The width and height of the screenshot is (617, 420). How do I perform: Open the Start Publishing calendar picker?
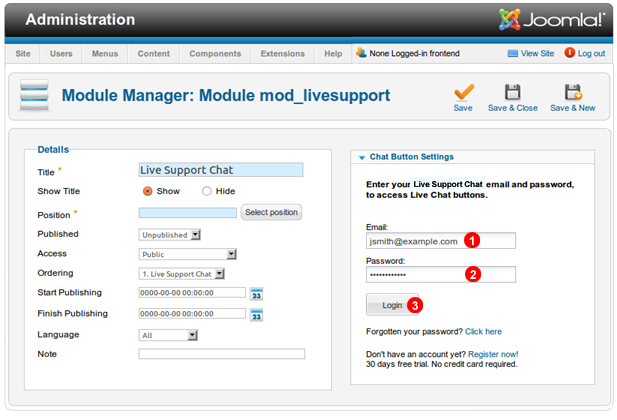(256, 294)
